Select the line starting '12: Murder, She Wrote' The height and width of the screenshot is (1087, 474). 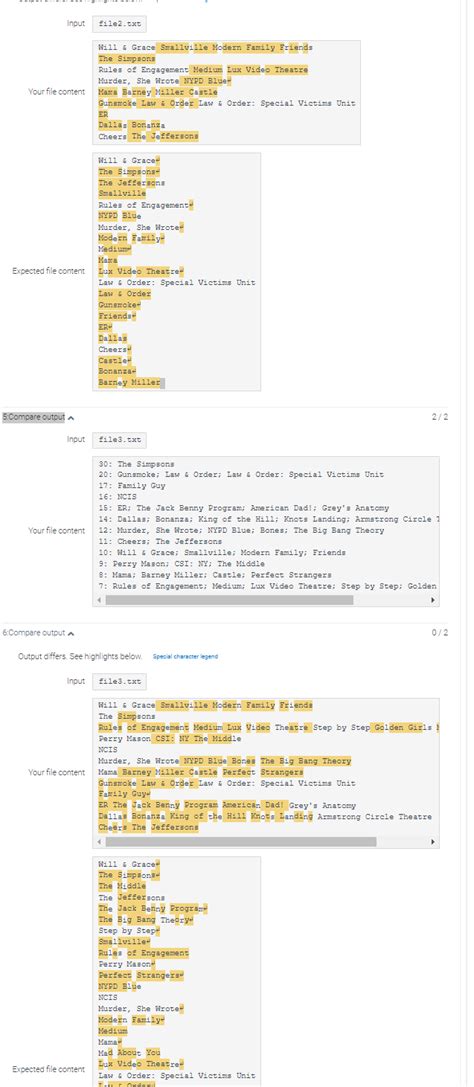tap(239, 530)
